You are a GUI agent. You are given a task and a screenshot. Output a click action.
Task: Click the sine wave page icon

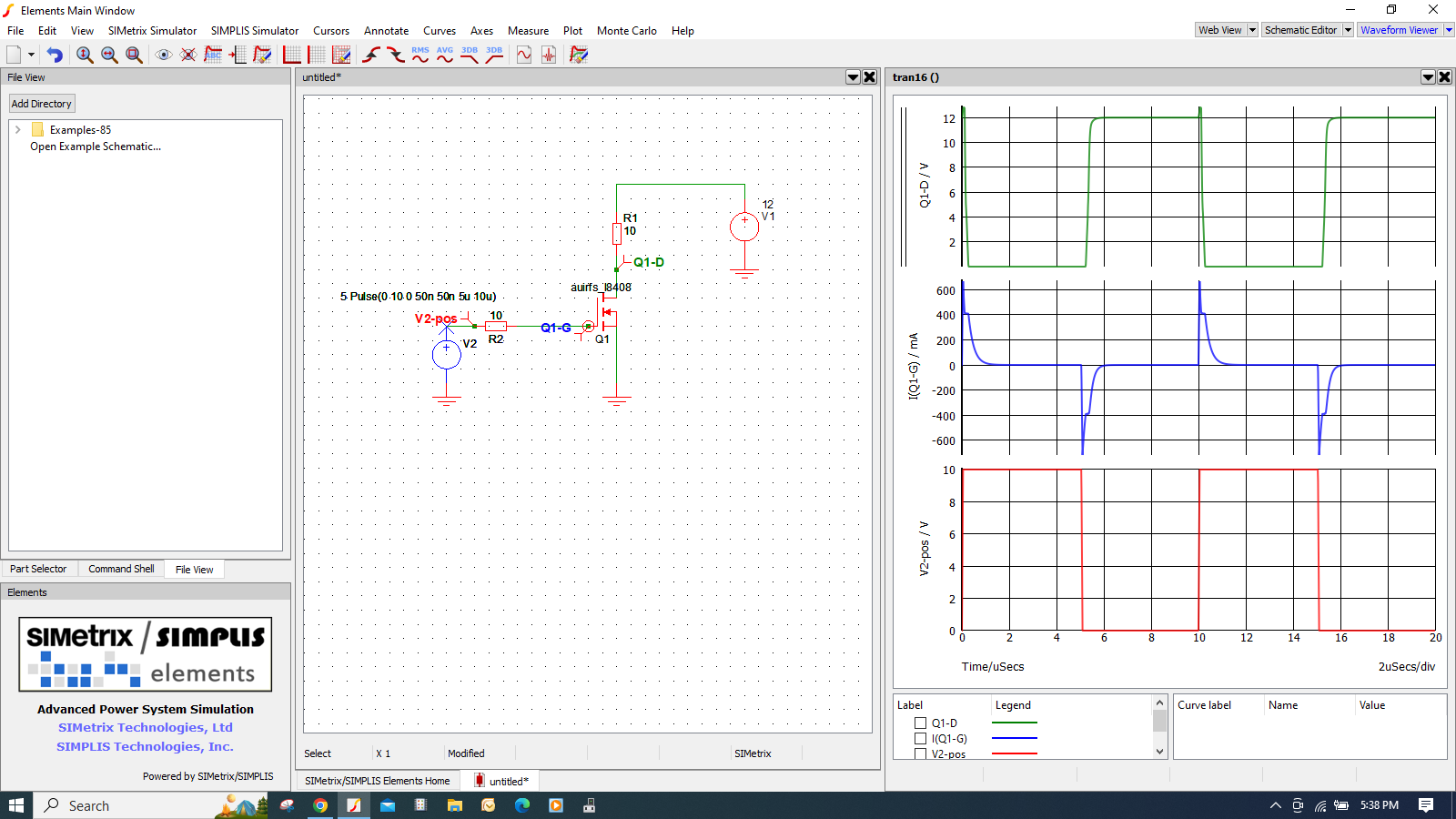524,55
